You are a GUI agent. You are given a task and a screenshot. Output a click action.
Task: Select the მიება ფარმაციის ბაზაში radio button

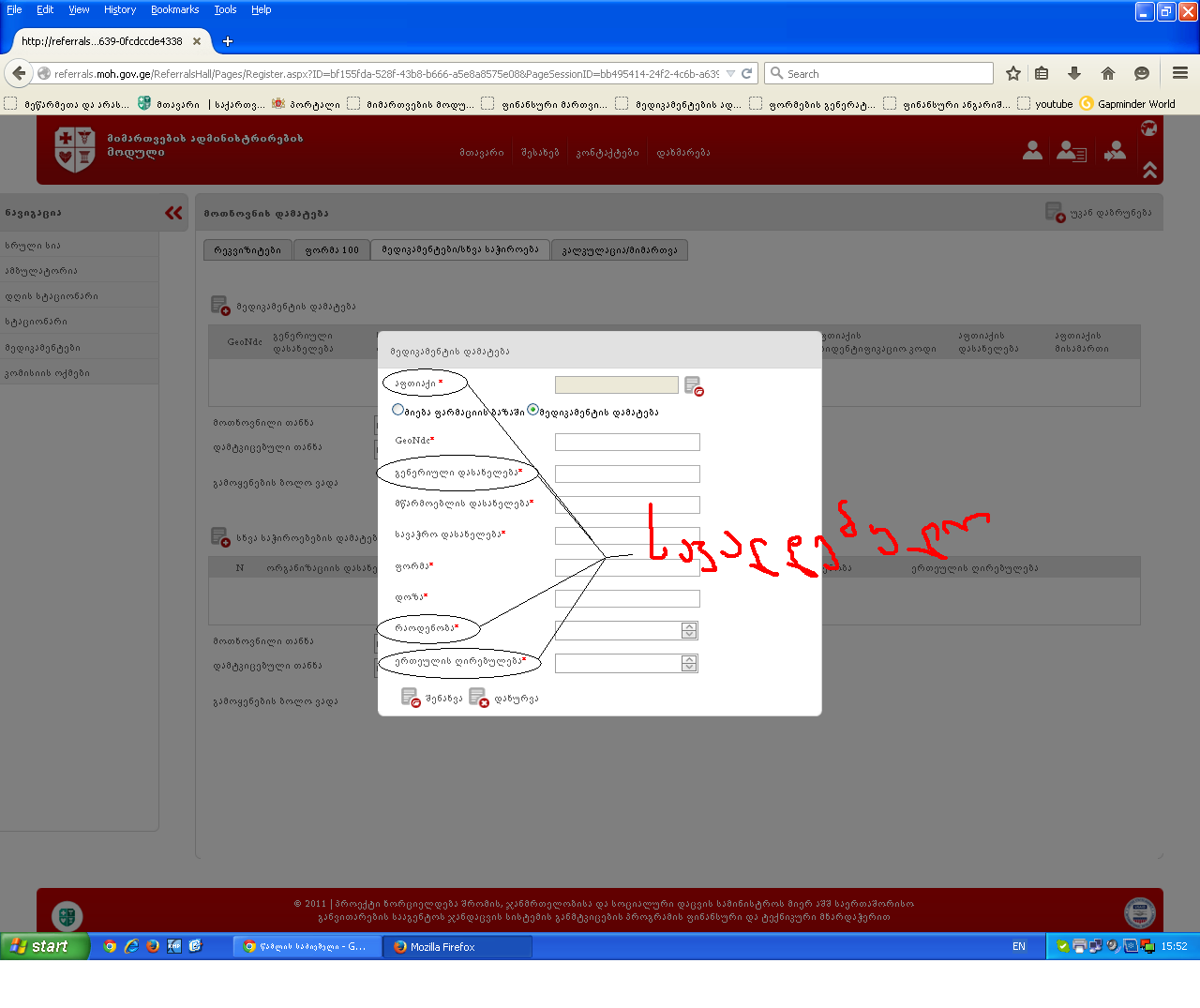398,410
